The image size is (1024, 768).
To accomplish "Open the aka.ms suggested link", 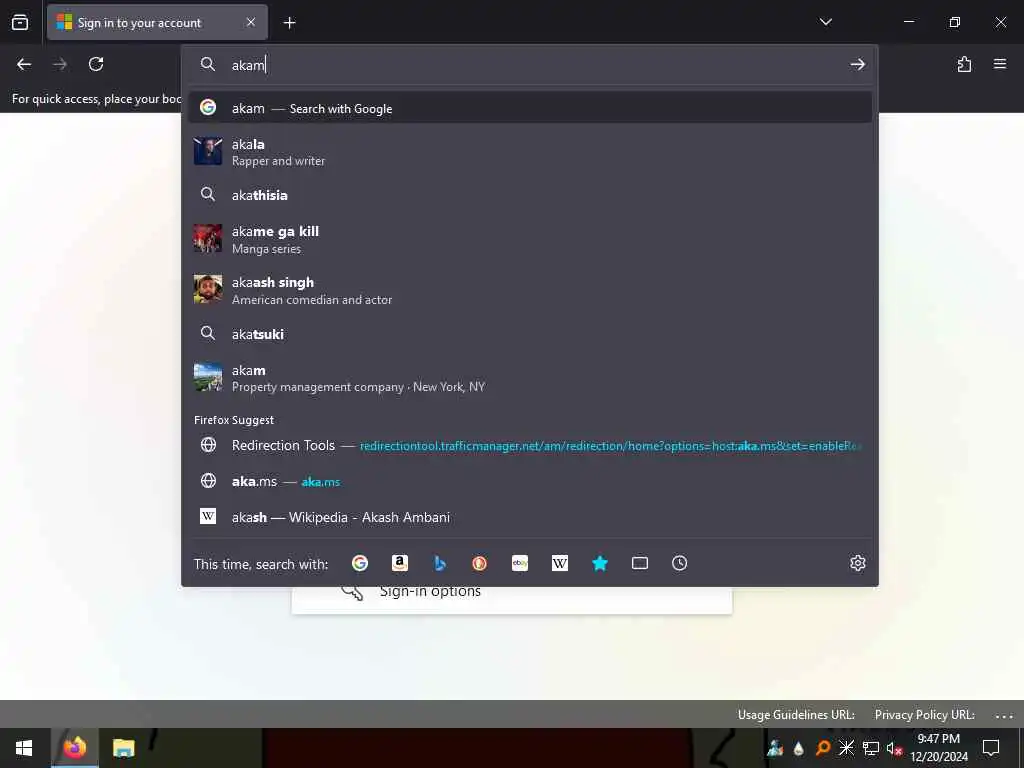I will coord(530,481).
